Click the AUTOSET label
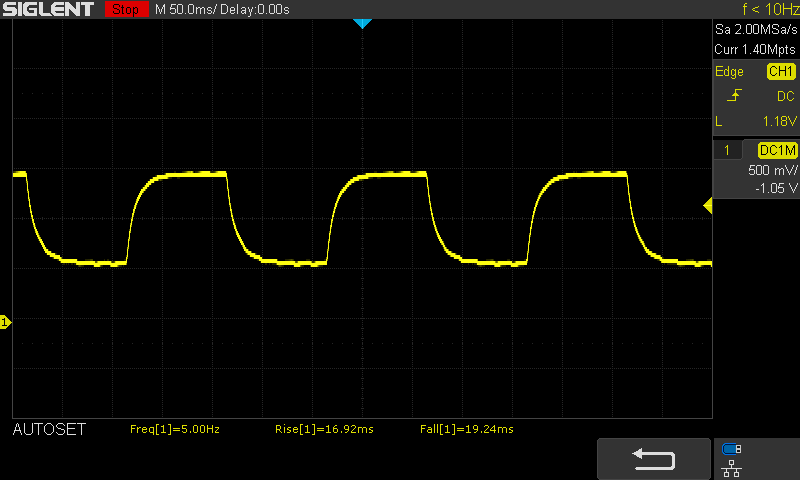The height and width of the screenshot is (480, 800). (49, 430)
